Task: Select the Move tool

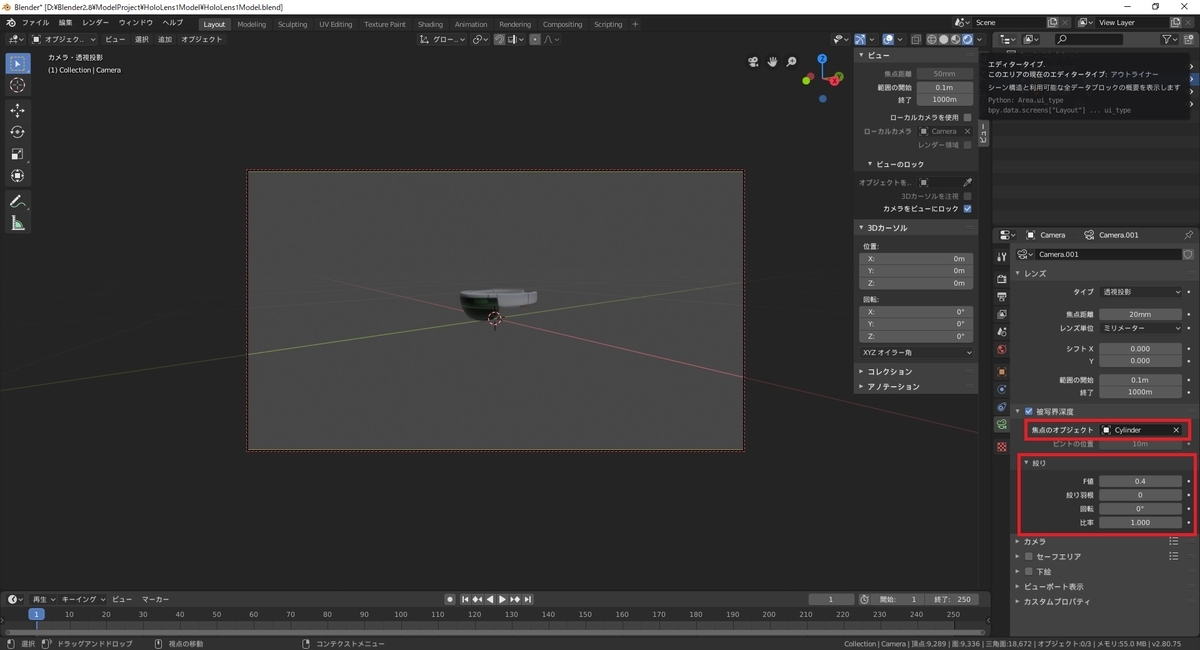Action: point(18,110)
